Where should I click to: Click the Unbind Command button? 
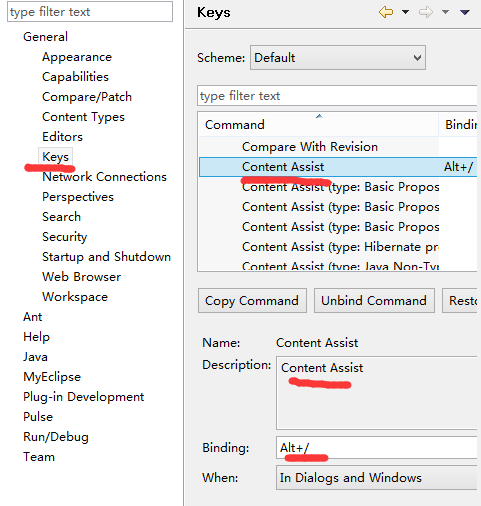pyautogui.click(x=374, y=301)
